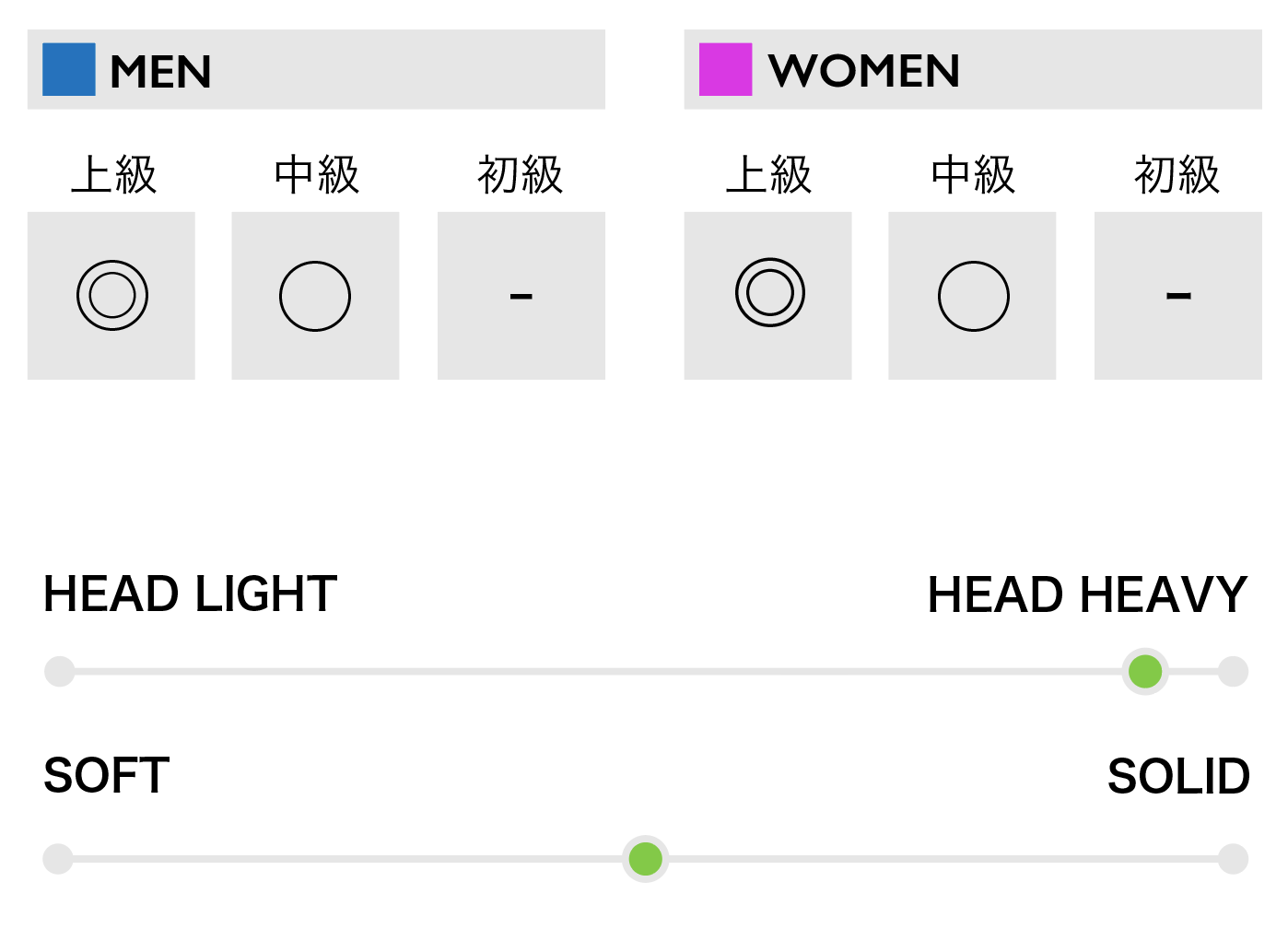Image resolution: width=1288 pixels, height=929 pixels.
Task: Click the HEAD LIGHT end dot of slider
Action: (x=60, y=671)
